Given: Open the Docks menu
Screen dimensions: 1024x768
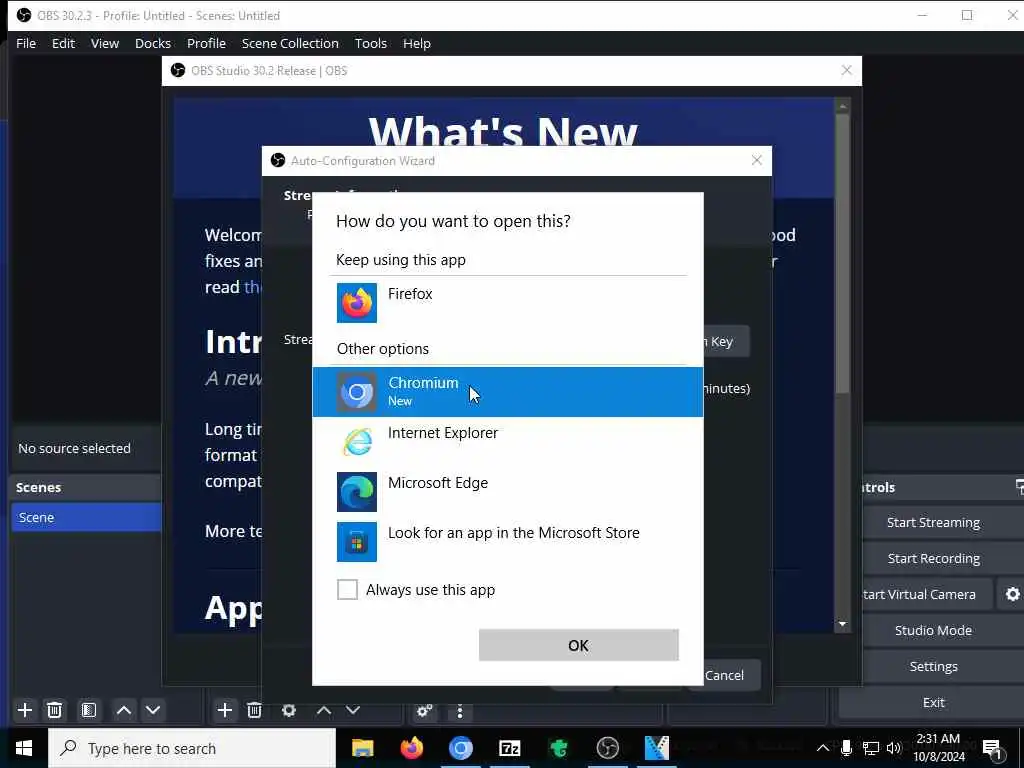Looking at the screenshot, I should point(153,43).
